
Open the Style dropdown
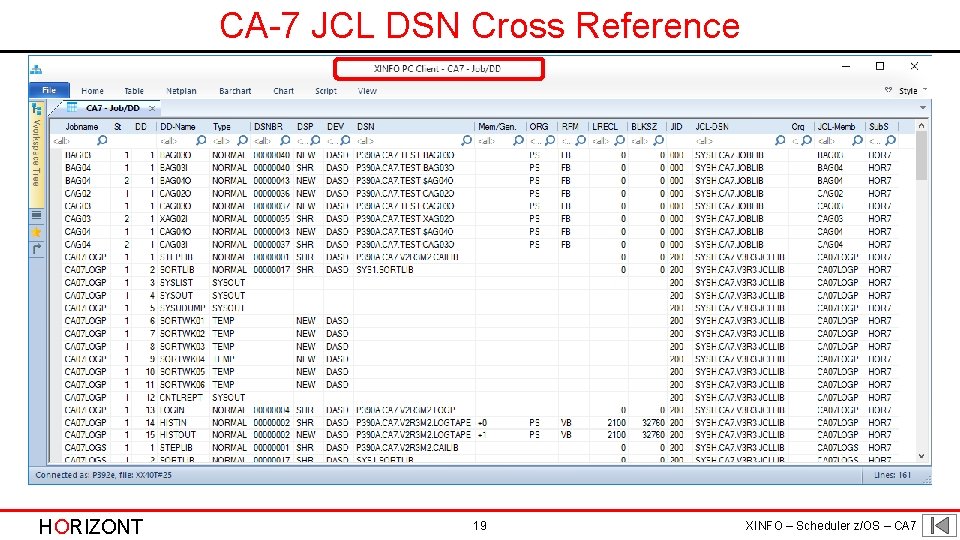912,91
